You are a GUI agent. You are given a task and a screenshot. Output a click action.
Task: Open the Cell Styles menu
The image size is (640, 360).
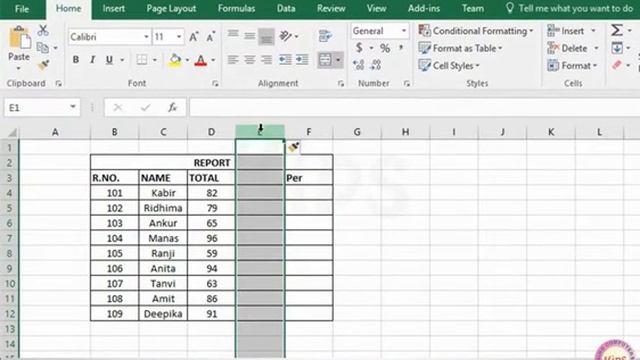(449, 65)
